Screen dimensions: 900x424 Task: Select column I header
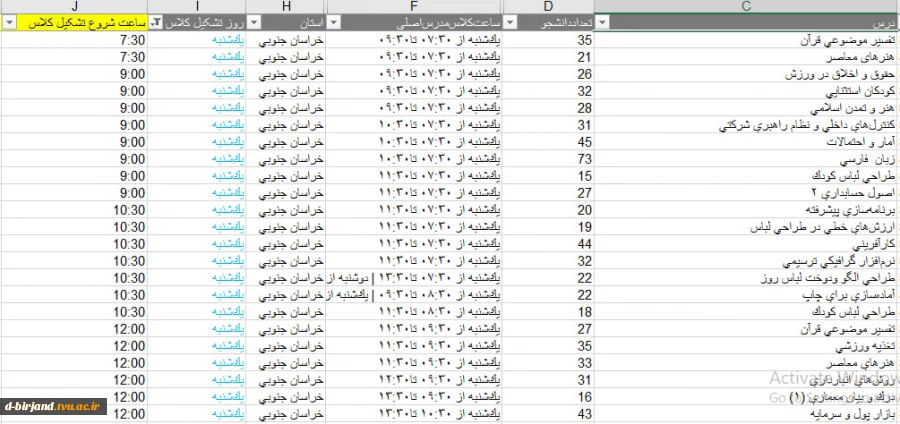[x=197, y=7]
